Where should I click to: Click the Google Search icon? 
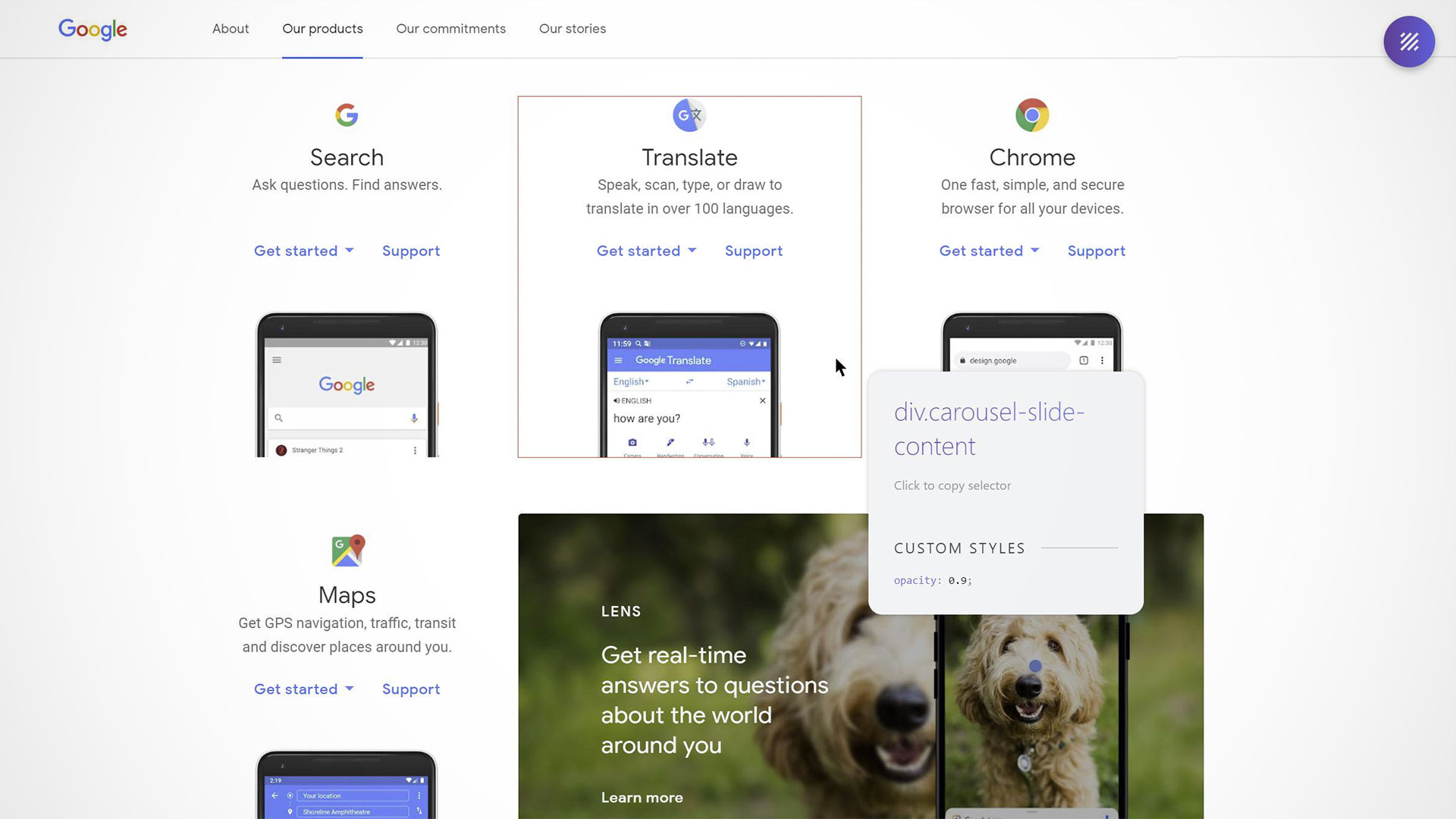[x=346, y=114]
